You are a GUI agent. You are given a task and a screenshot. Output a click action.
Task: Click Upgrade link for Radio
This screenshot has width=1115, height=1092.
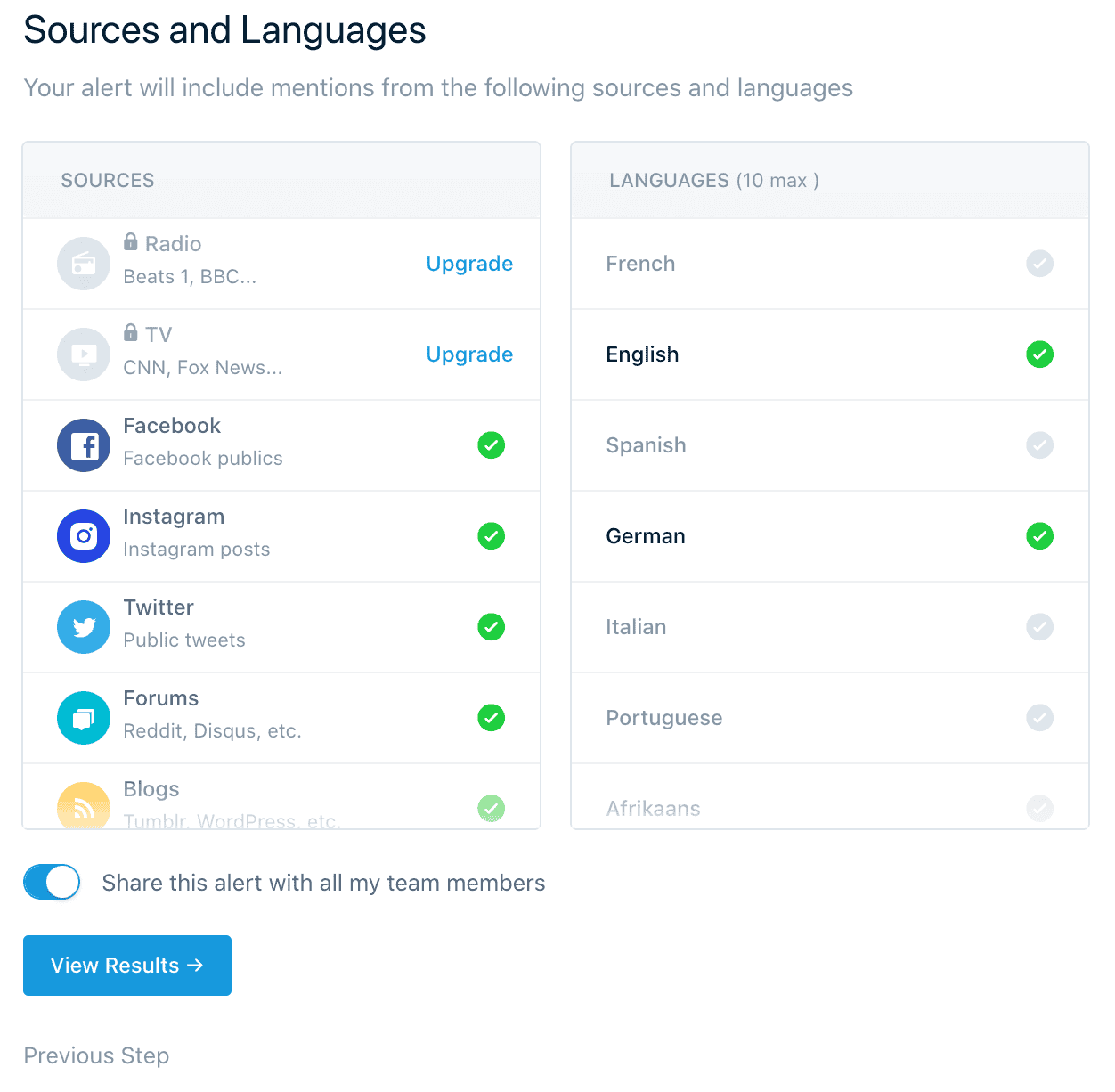coord(469,264)
